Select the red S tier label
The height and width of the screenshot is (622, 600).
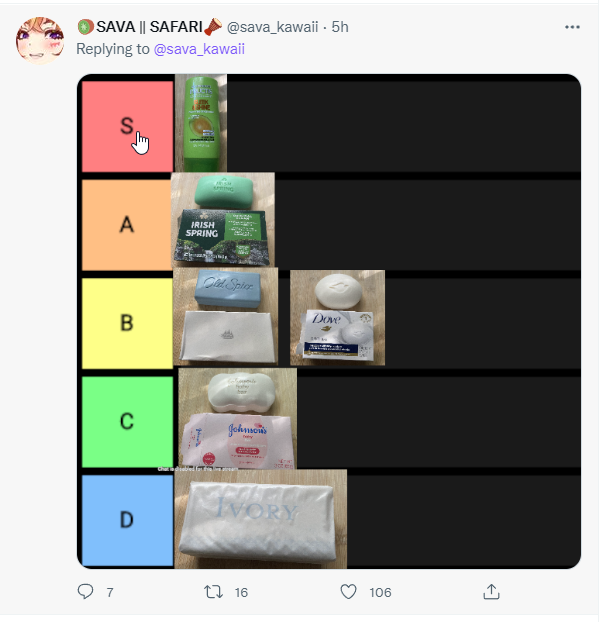127,127
